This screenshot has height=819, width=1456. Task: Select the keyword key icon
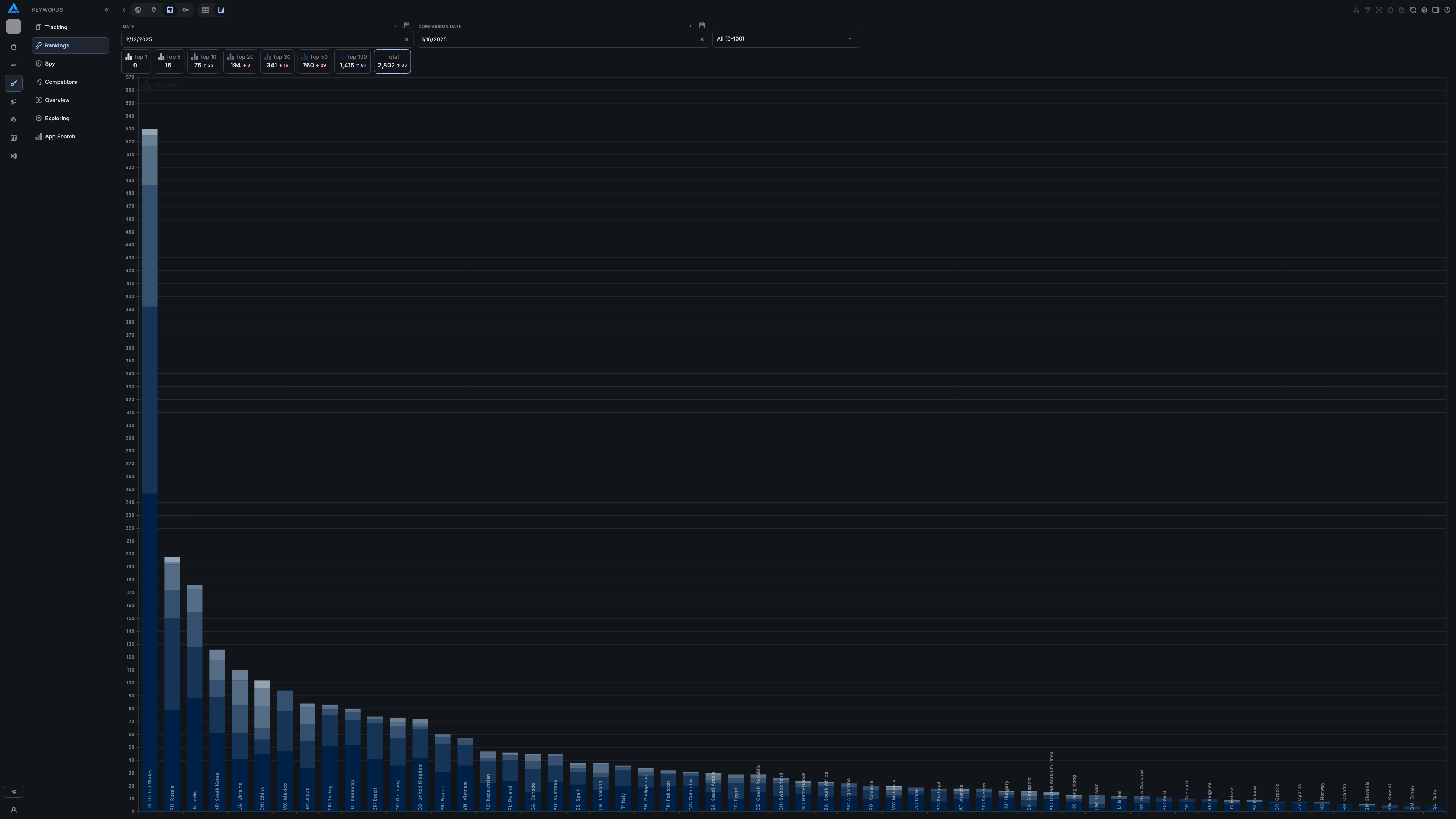(186, 9)
